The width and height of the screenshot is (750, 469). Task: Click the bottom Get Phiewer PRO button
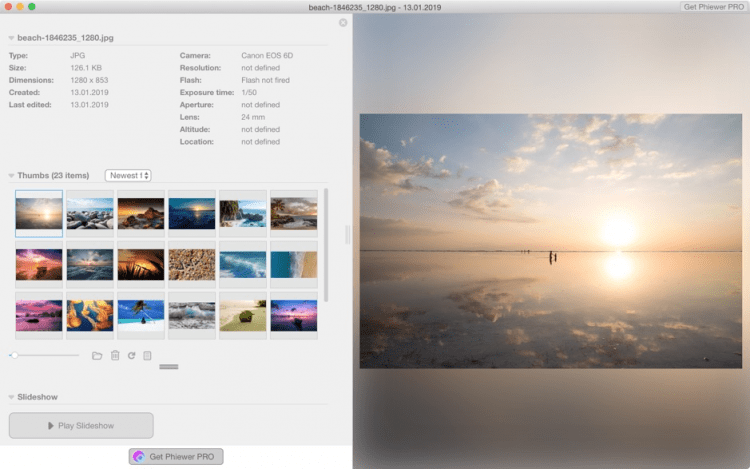click(x=176, y=456)
